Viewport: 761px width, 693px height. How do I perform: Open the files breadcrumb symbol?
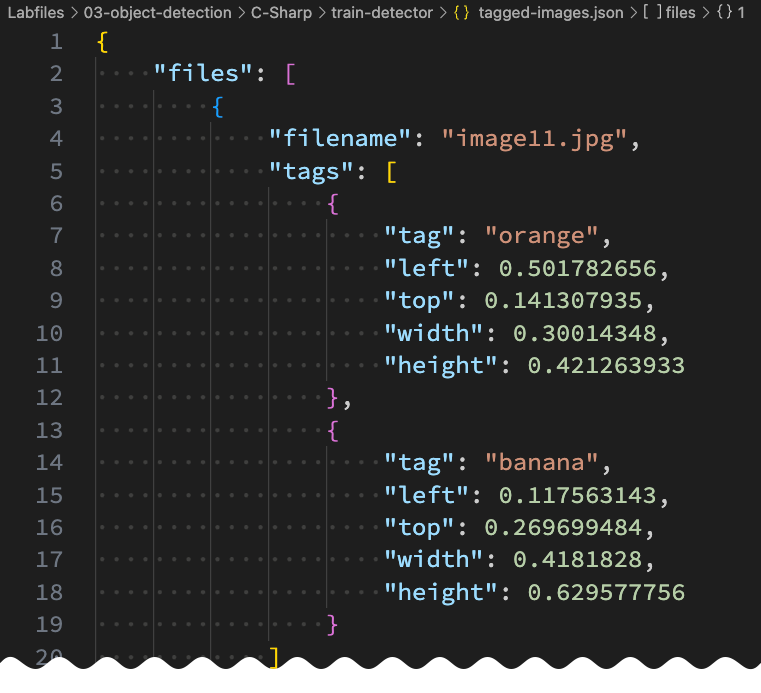coord(680,13)
